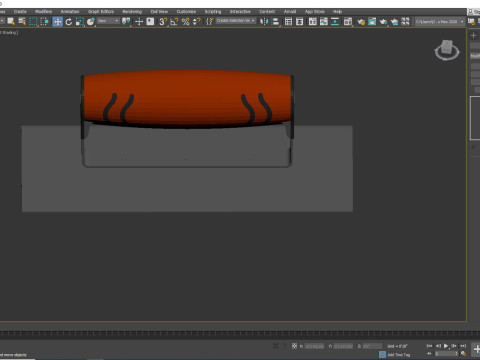
Task: Choose Rectangular Selection Region tool
Action: [x=33, y=22]
